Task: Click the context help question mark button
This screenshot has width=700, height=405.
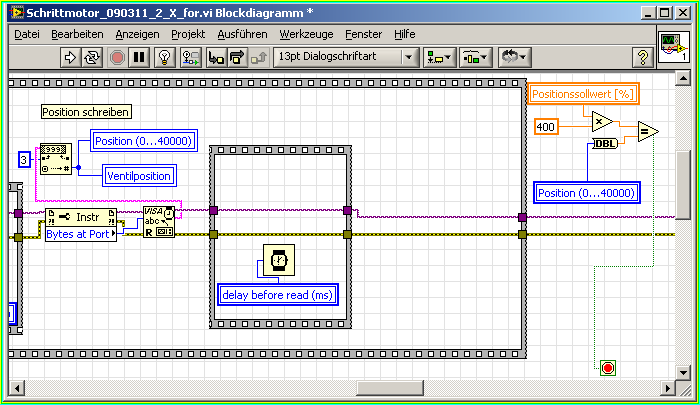Action: coord(643,57)
